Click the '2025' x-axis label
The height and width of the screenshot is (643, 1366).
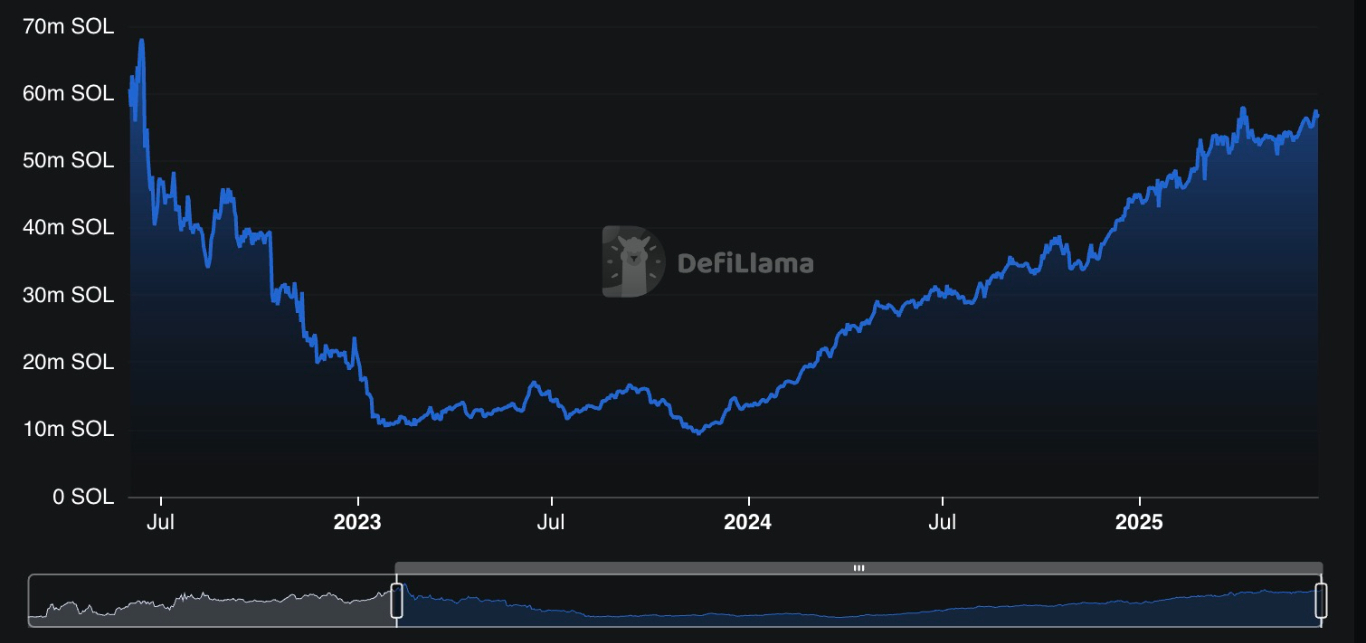(1140, 523)
